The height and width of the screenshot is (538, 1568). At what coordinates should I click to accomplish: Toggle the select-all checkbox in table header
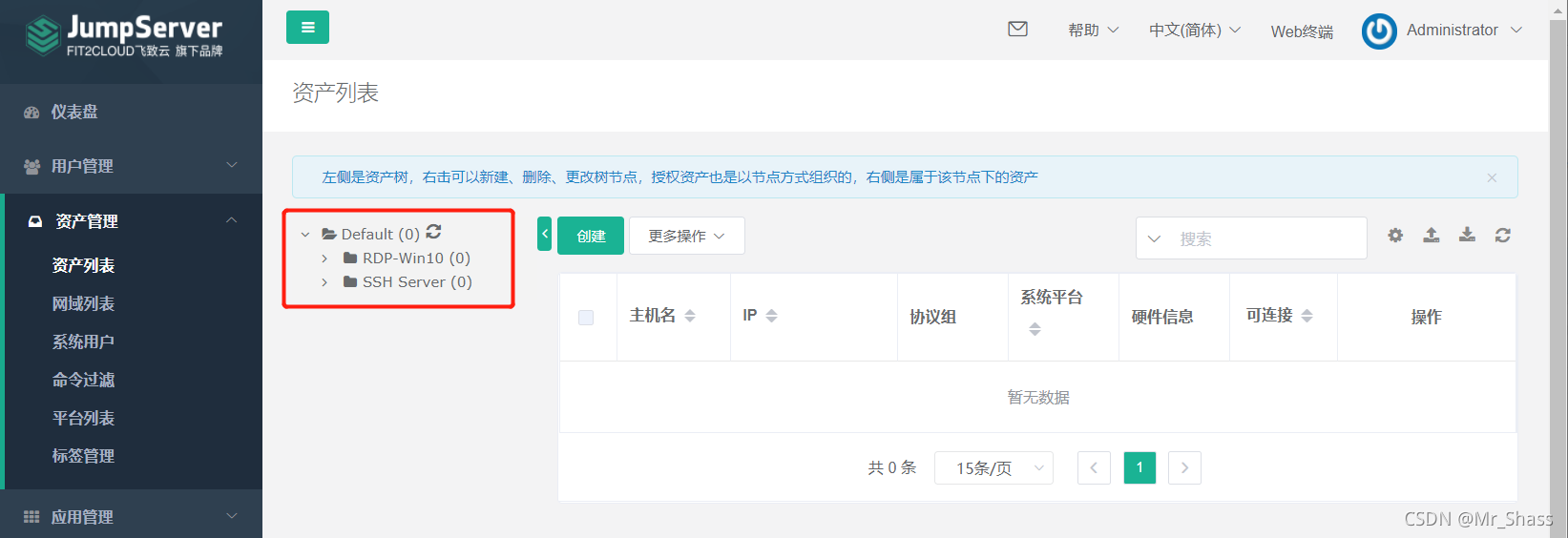coord(586,318)
